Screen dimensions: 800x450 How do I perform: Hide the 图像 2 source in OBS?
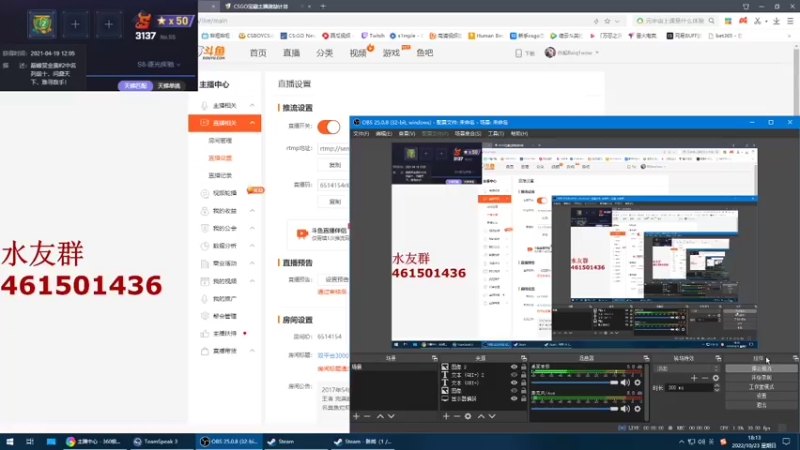coord(514,367)
